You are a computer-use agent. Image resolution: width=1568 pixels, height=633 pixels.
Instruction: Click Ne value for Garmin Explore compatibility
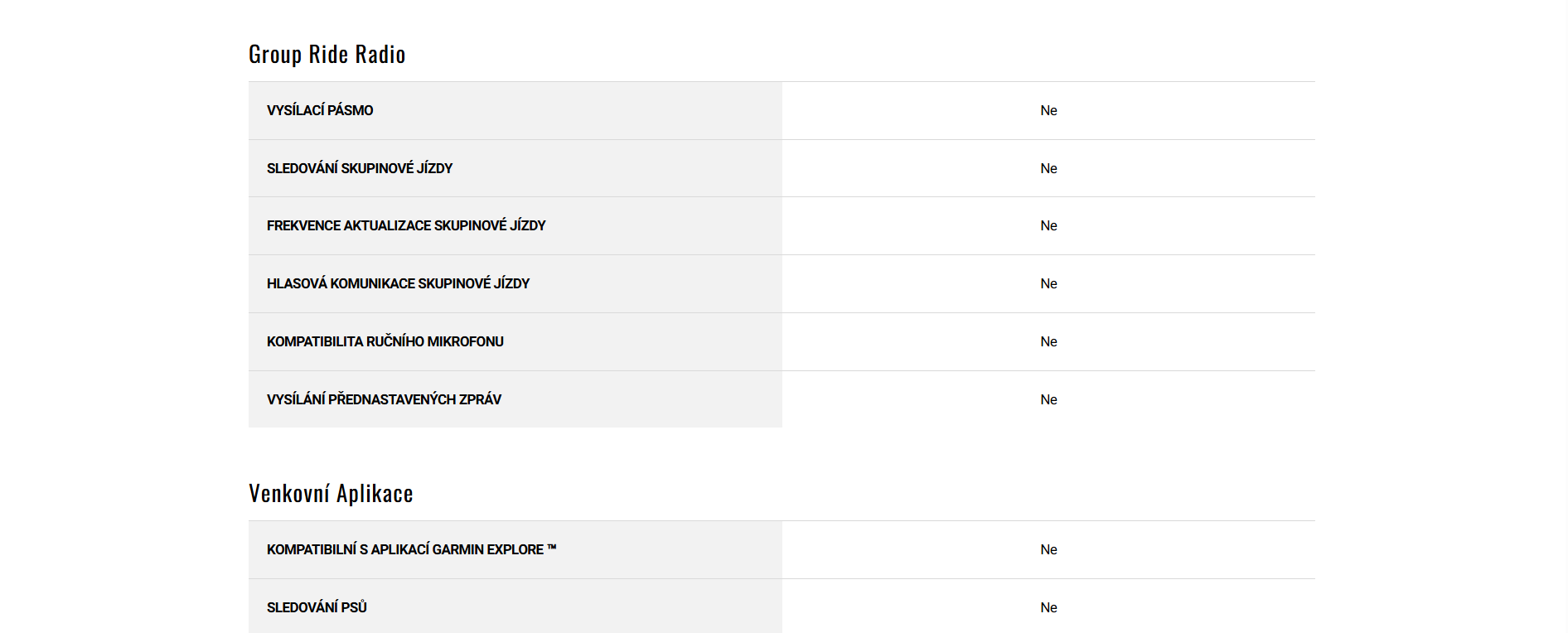click(1048, 549)
